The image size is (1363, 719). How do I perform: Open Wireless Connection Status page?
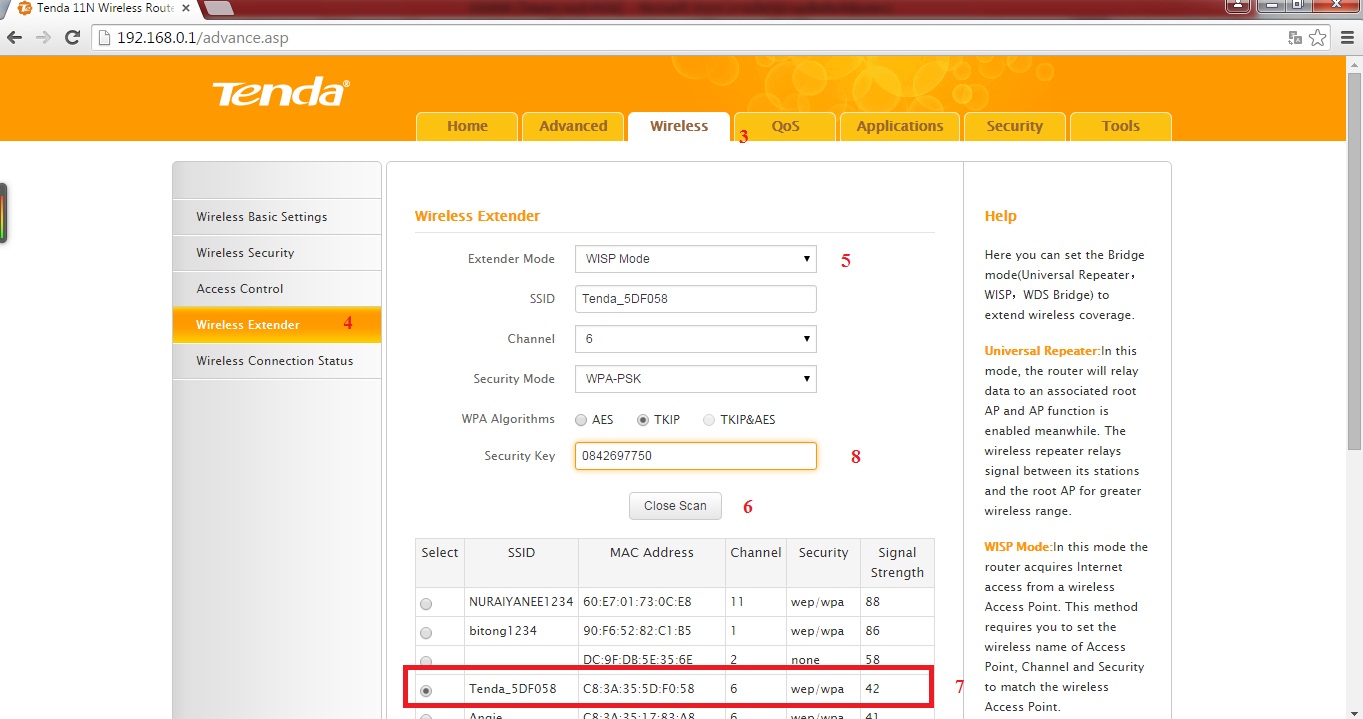276,361
